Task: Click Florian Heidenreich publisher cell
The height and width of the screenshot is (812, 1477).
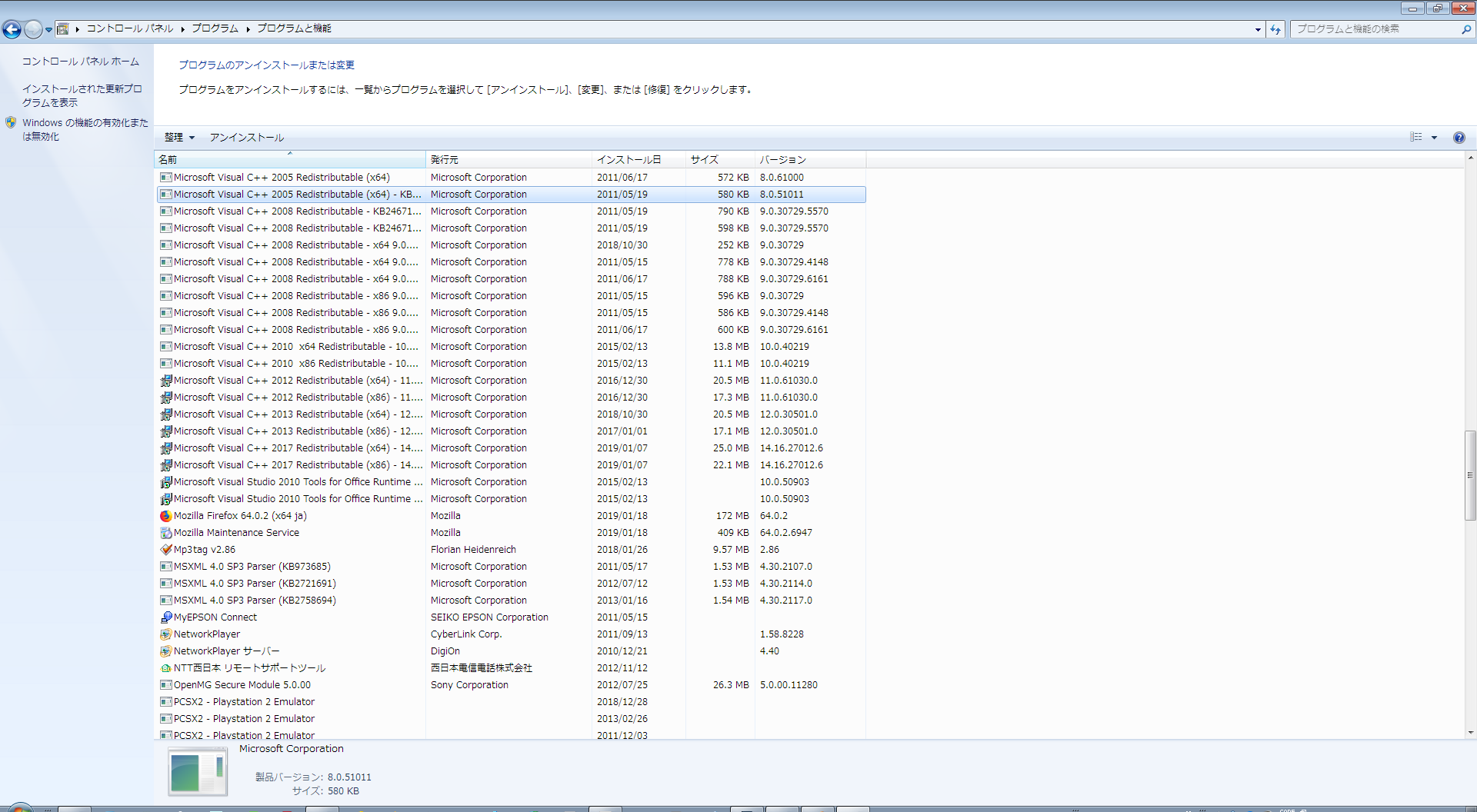Action: click(473, 550)
